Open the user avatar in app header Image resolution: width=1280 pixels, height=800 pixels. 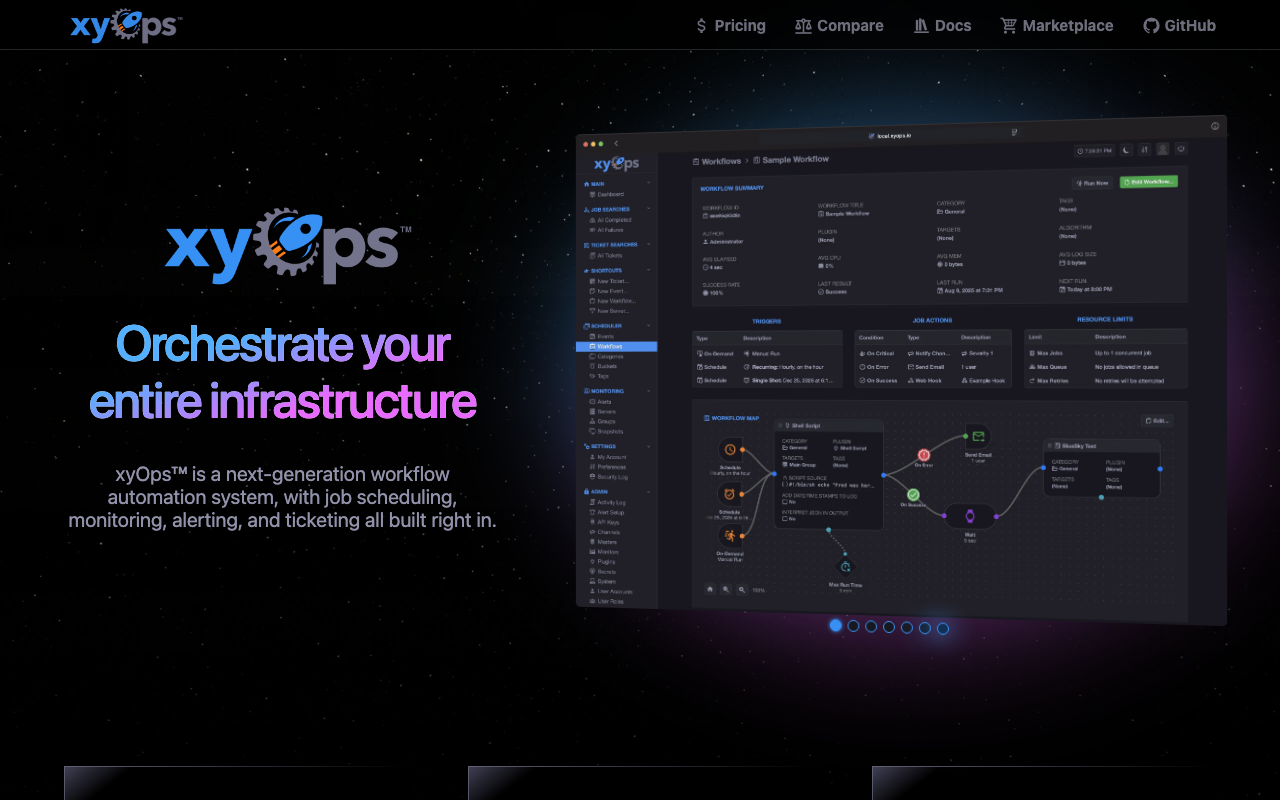1163,149
